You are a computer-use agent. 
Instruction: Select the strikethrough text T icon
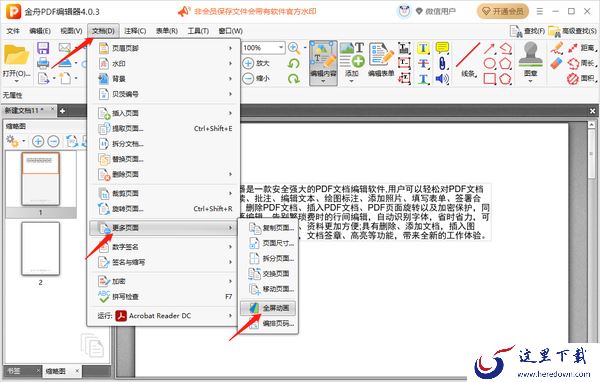pos(423,64)
